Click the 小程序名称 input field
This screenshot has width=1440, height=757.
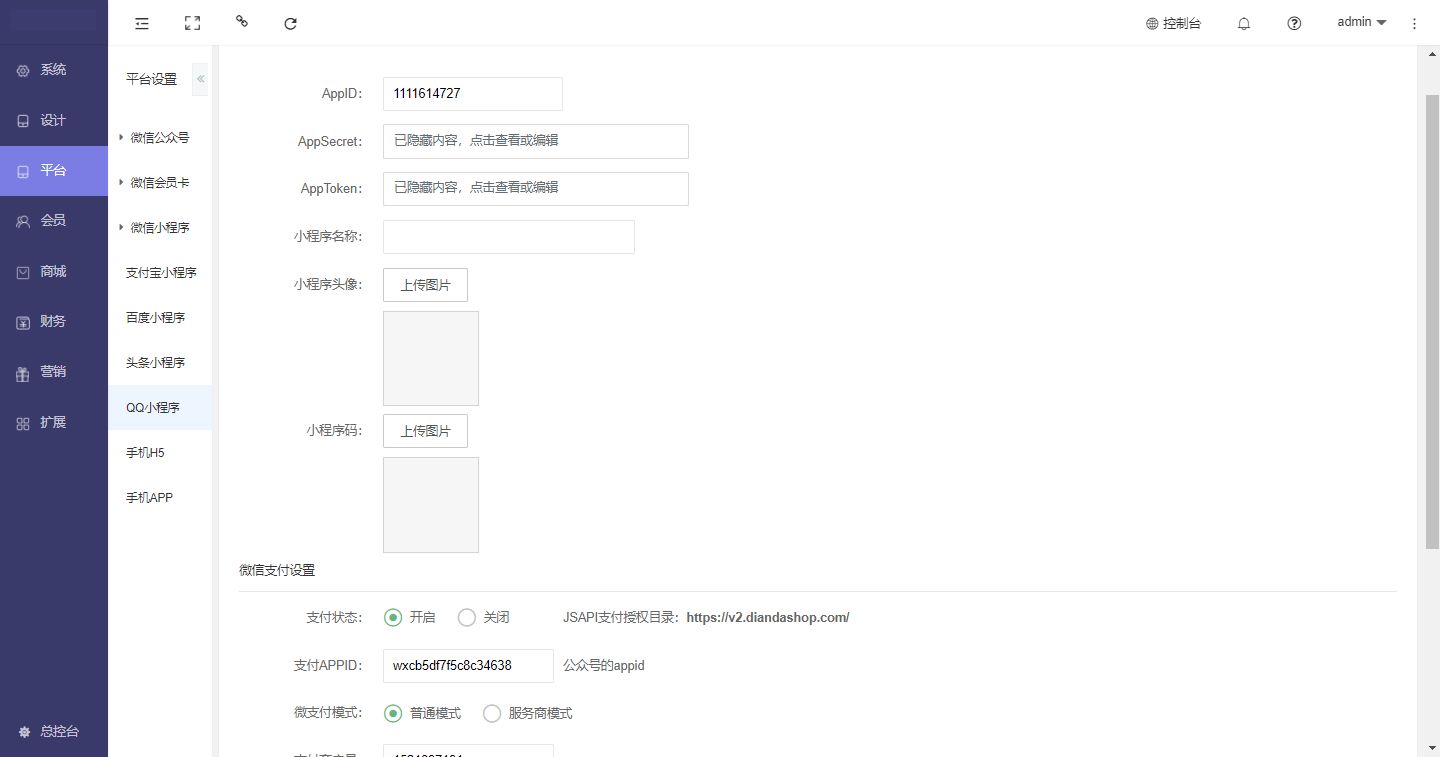508,237
